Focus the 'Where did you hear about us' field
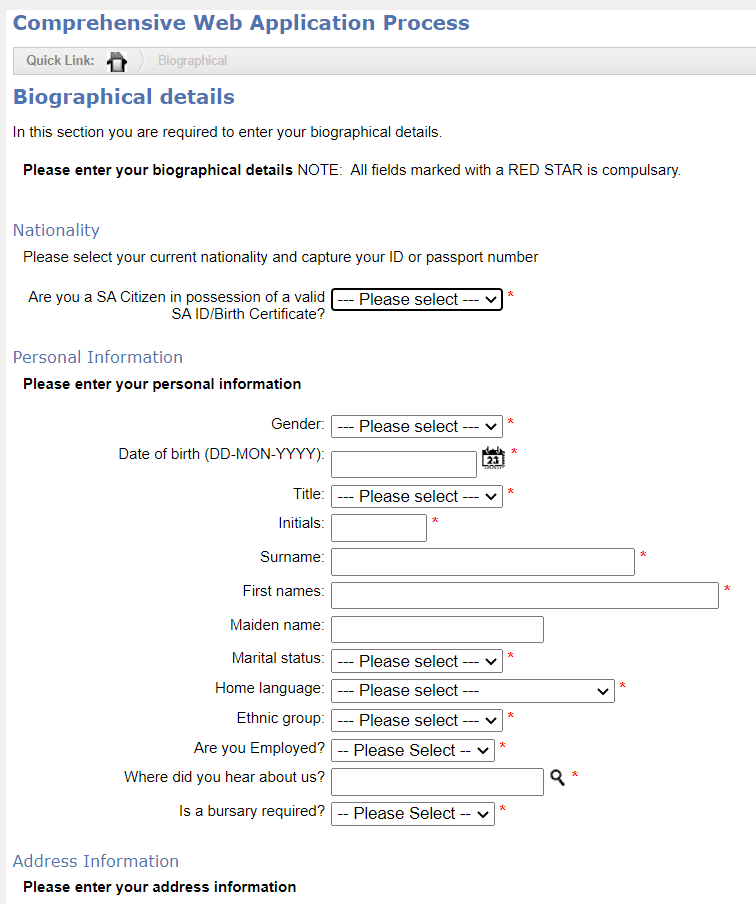Image resolution: width=756 pixels, height=904 pixels. [436, 781]
